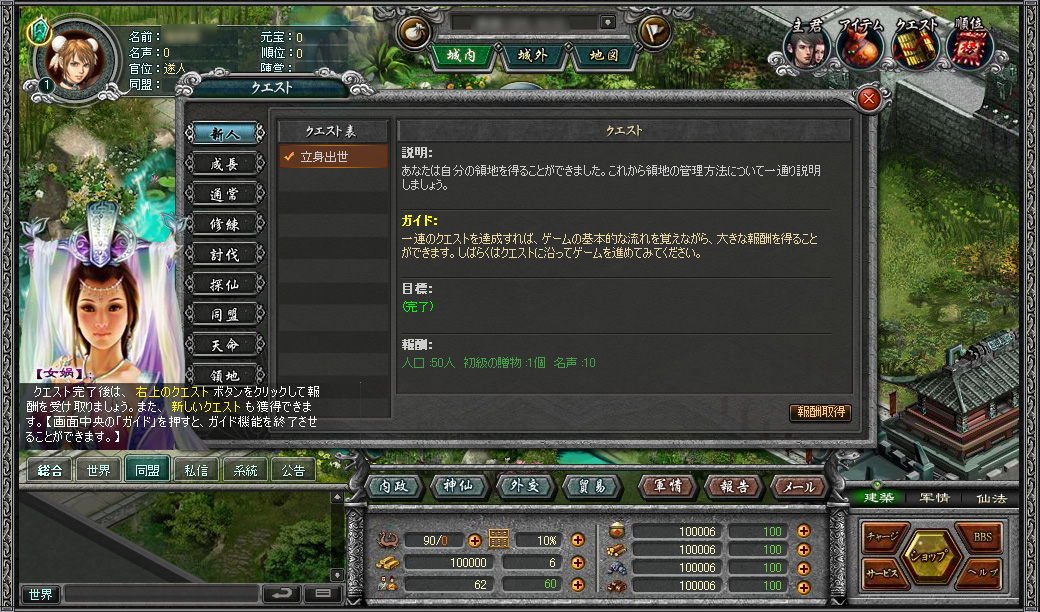This screenshot has width=1040, height=612.
Task: Click the chat scrollbar down arrow
Action: coord(337,576)
